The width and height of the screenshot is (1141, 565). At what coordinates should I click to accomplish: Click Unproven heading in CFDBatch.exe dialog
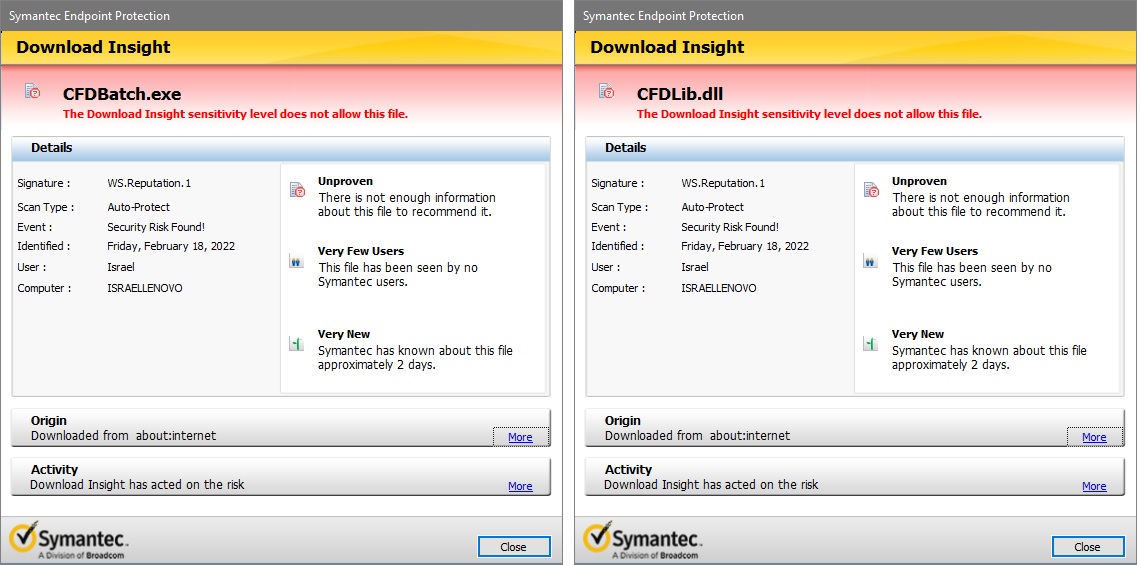coord(346,181)
